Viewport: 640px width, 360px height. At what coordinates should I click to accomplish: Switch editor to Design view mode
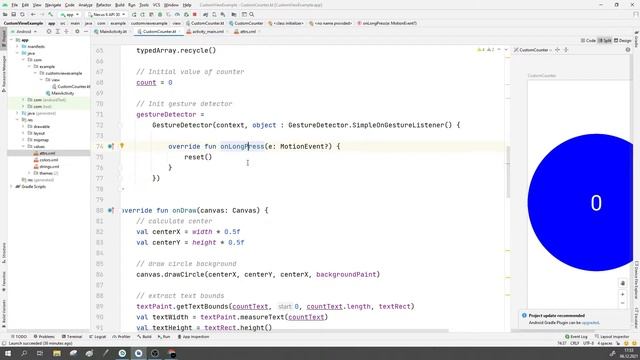[x=622, y=40]
